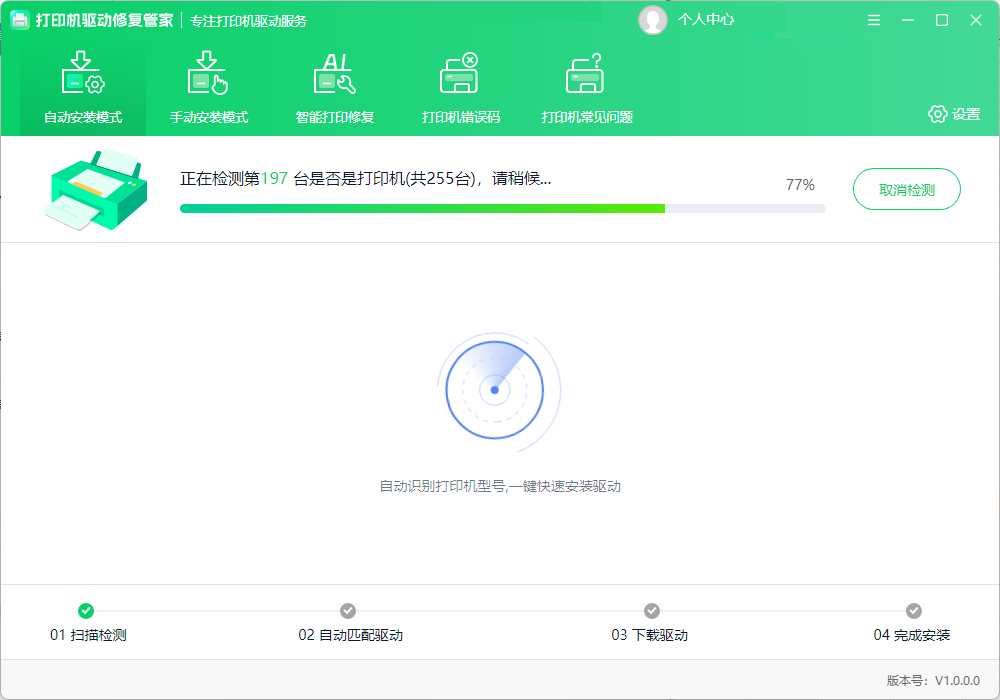Toggle step 01 扫描检测 checkmark indicator
The image size is (1000, 700).
(x=85, y=610)
